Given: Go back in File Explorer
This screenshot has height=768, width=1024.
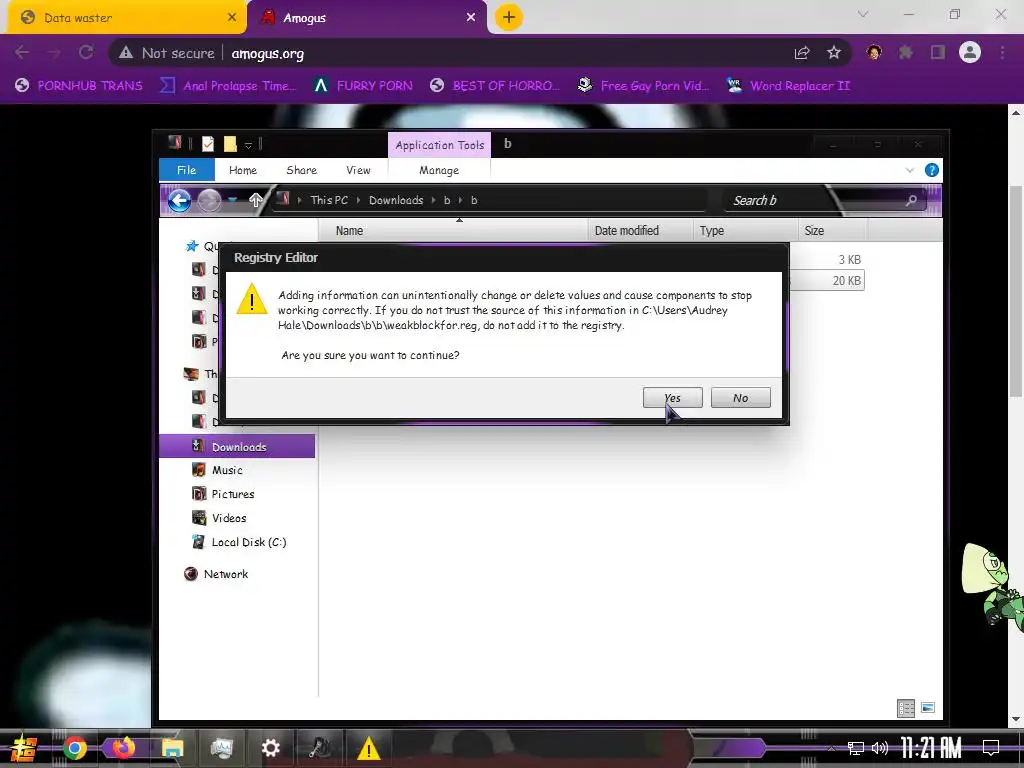Looking at the screenshot, I should click(179, 200).
